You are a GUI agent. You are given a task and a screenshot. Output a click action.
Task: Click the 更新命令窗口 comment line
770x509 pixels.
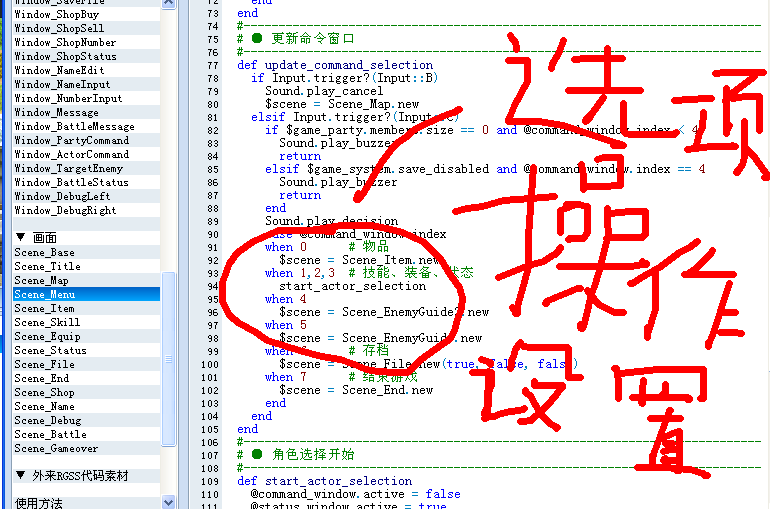(x=296, y=38)
